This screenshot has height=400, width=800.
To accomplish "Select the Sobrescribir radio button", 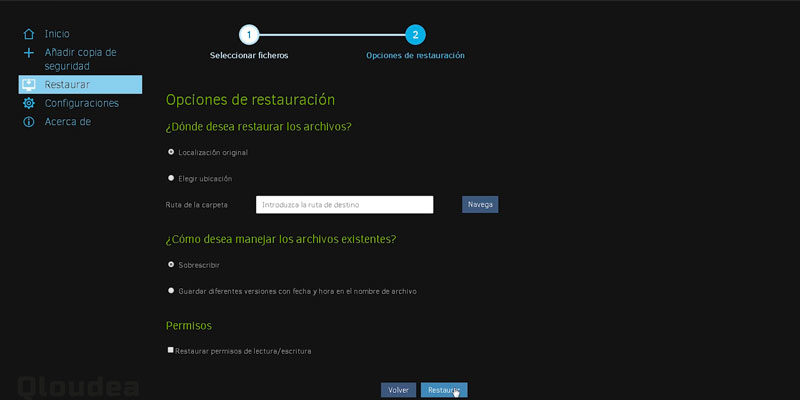I will pyautogui.click(x=171, y=265).
